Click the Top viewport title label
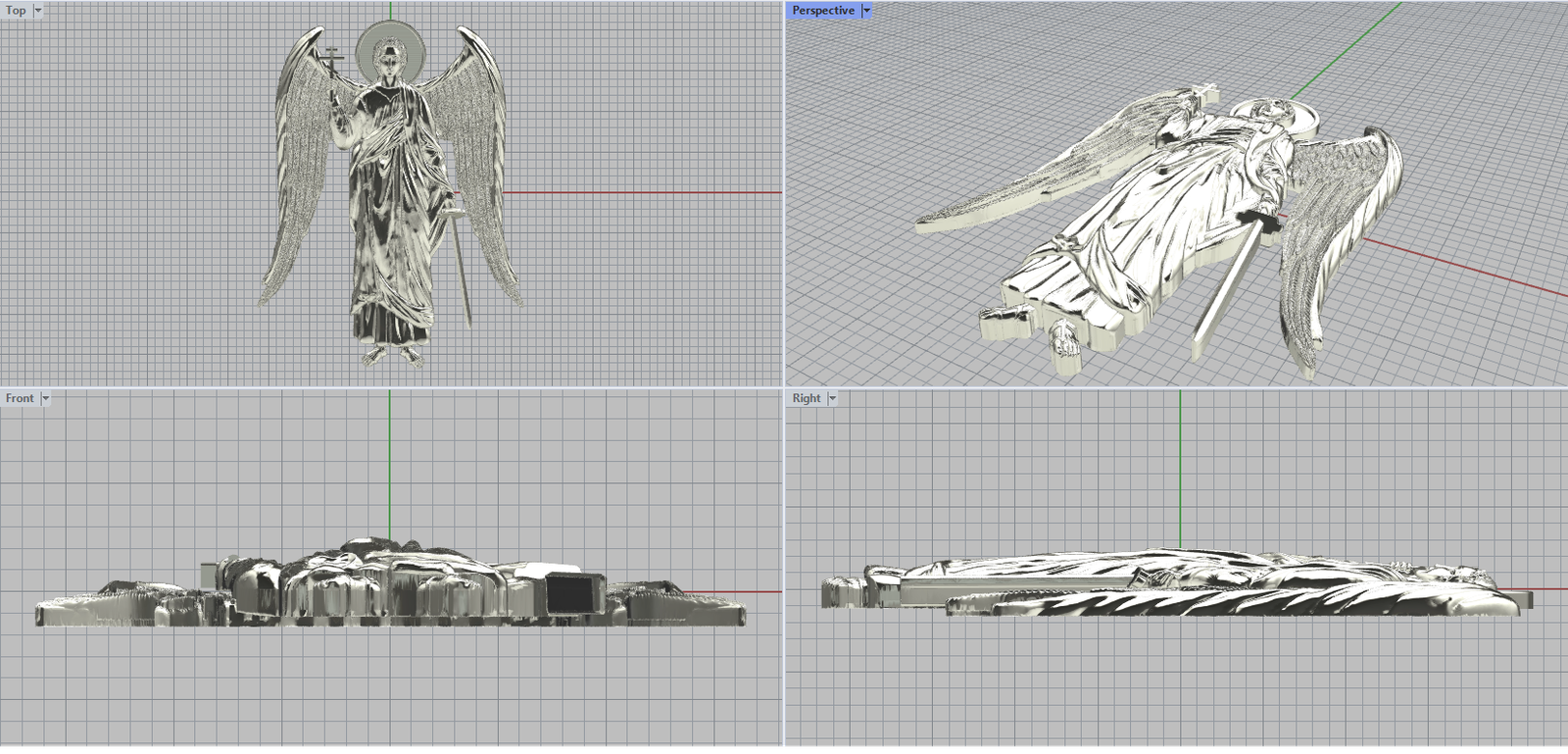This screenshot has width=1568, height=754. 16,11
